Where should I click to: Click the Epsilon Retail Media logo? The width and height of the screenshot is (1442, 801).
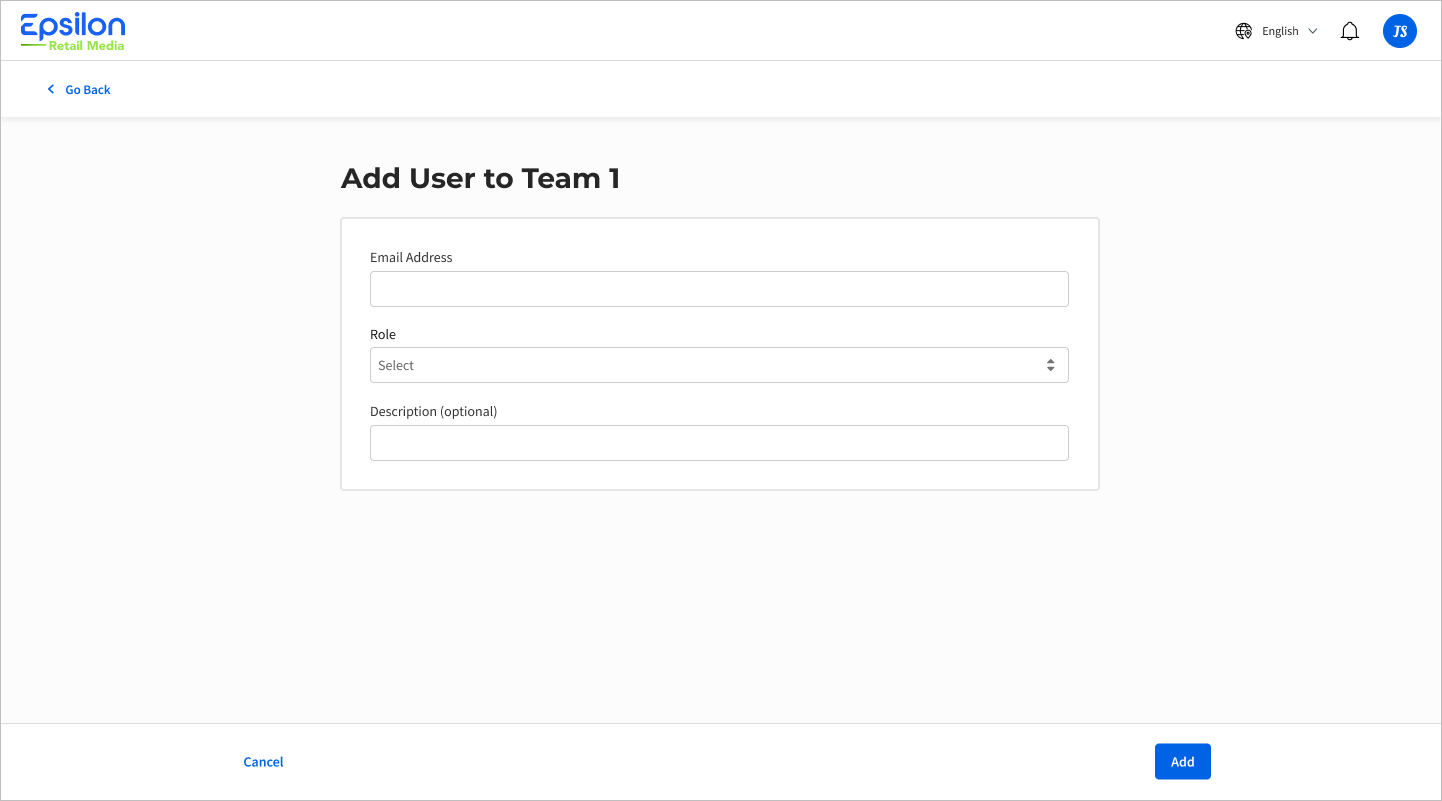[x=73, y=30]
